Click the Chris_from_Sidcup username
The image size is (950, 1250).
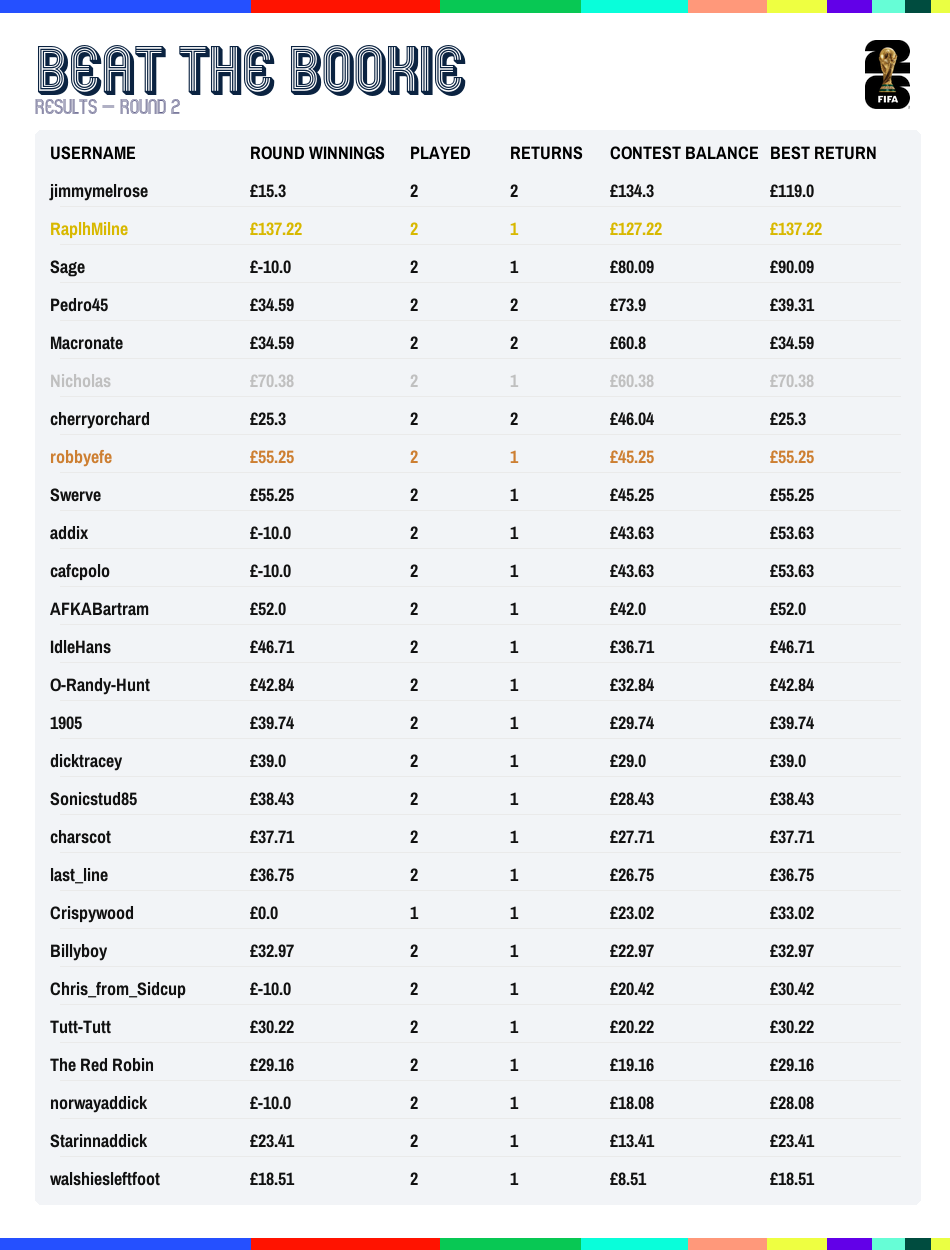pyautogui.click(x=118, y=989)
